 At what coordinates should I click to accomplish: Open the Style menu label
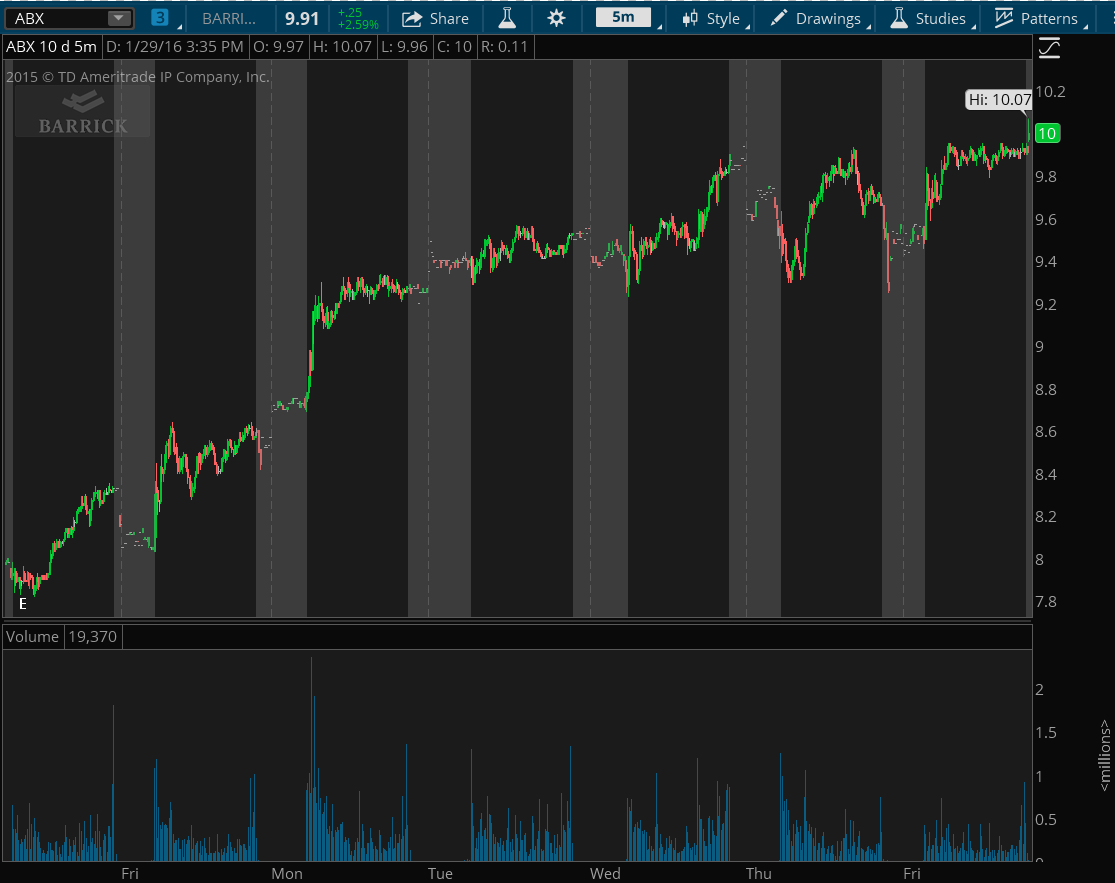(x=723, y=18)
